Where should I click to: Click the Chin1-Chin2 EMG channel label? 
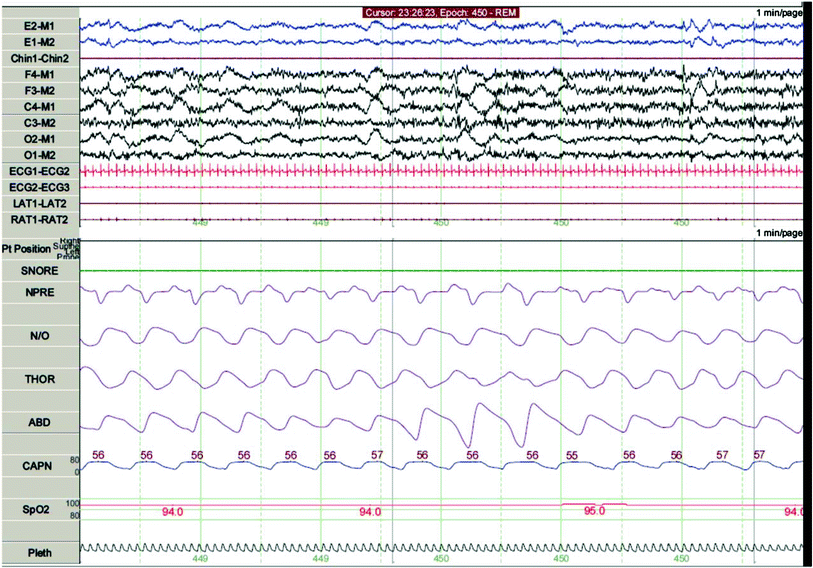coord(39,58)
